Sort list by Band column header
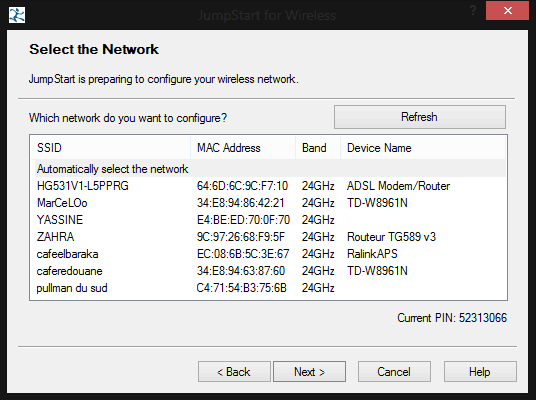The height and width of the screenshot is (400, 536). 318,148
